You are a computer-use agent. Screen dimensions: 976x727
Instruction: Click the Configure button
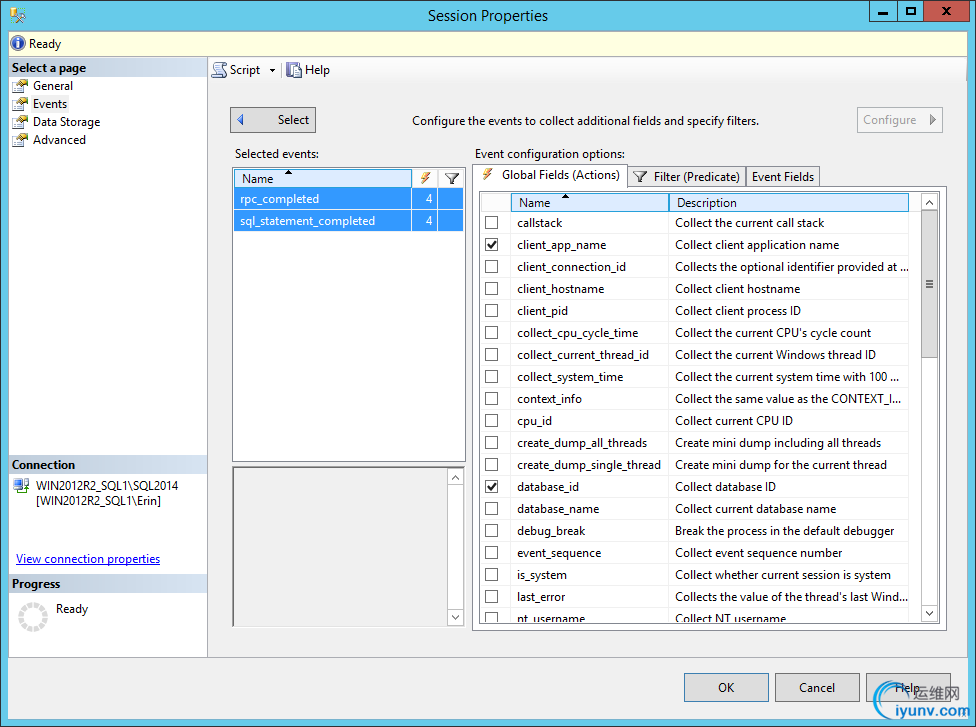tap(899, 120)
